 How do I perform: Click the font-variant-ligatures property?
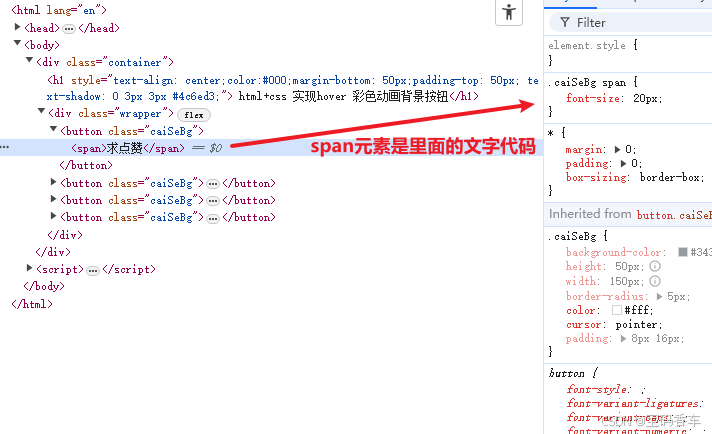633,404
